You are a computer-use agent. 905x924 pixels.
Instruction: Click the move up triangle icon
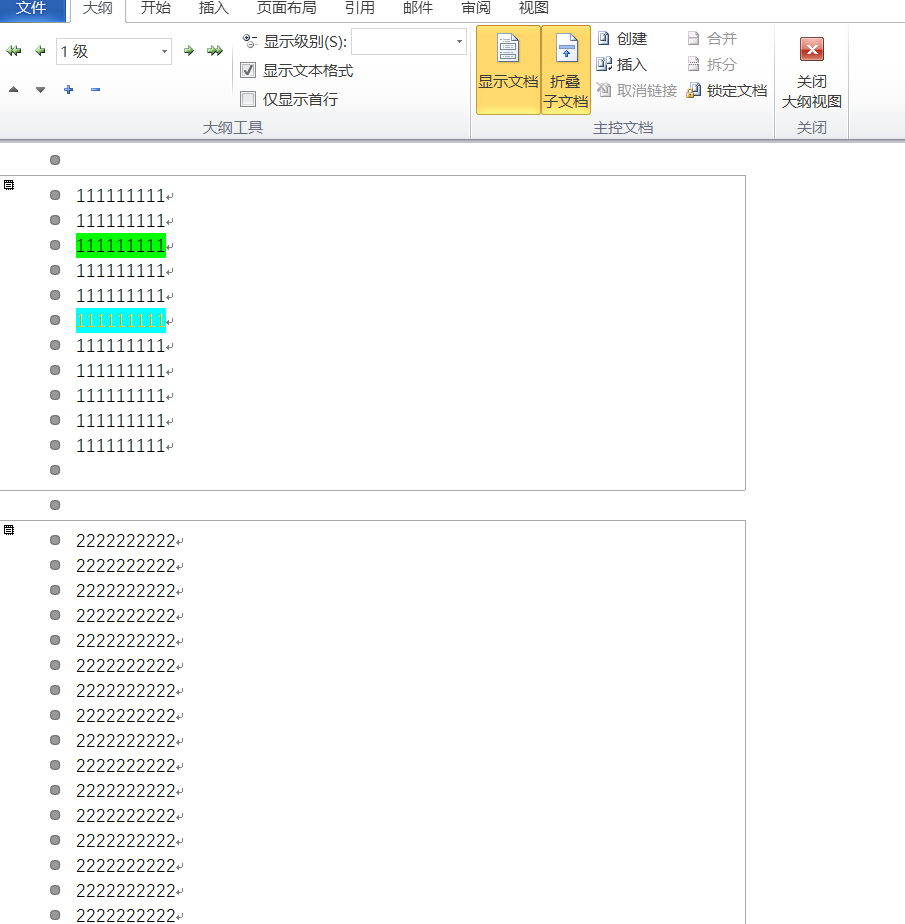[14, 90]
